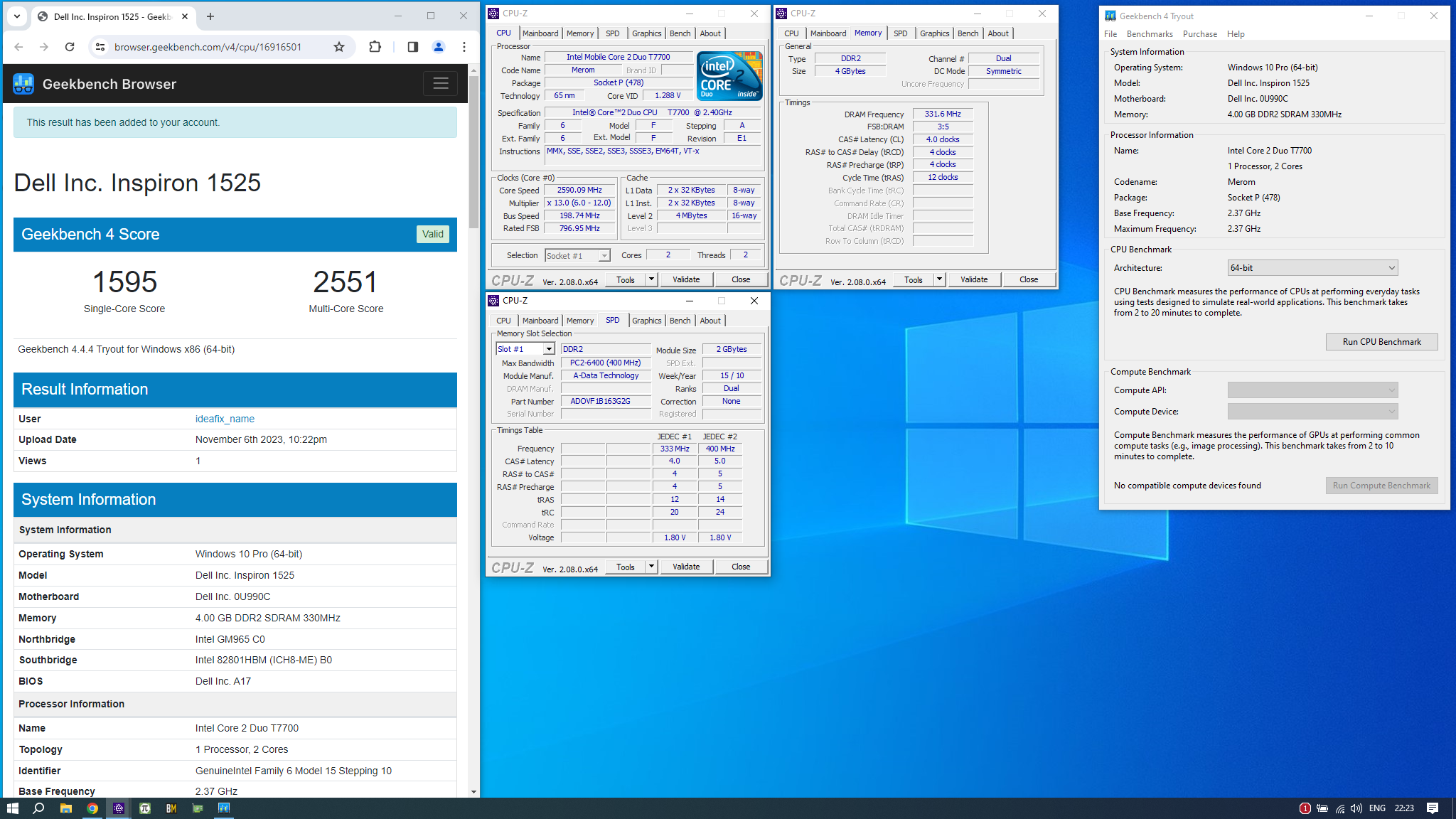Screen dimensions: 1456x819
Task: Open the Geekbench Benchmarks menu
Action: (1150, 34)
